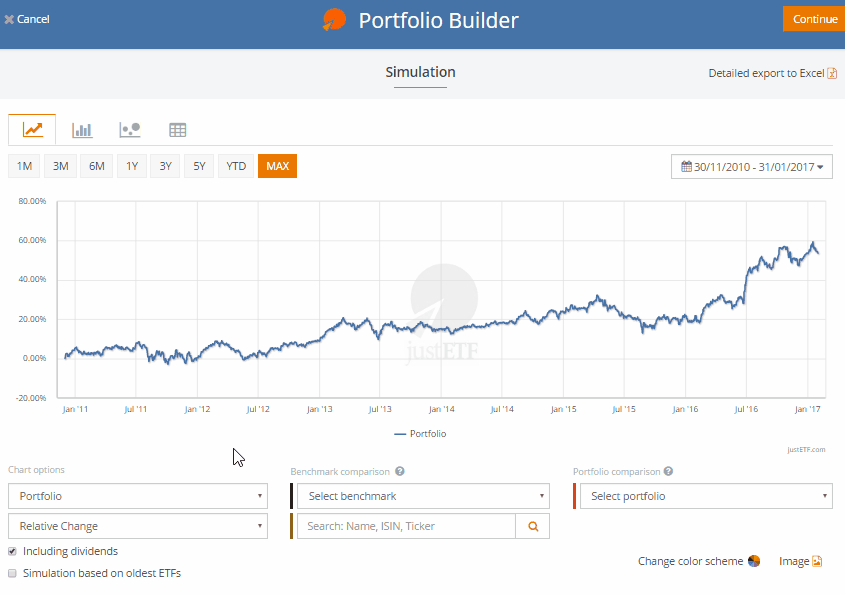The width and height of the screenshot is (845, 595).
Task: Click the benchmark search magnifier icon
Action: [x=533, y=526]
